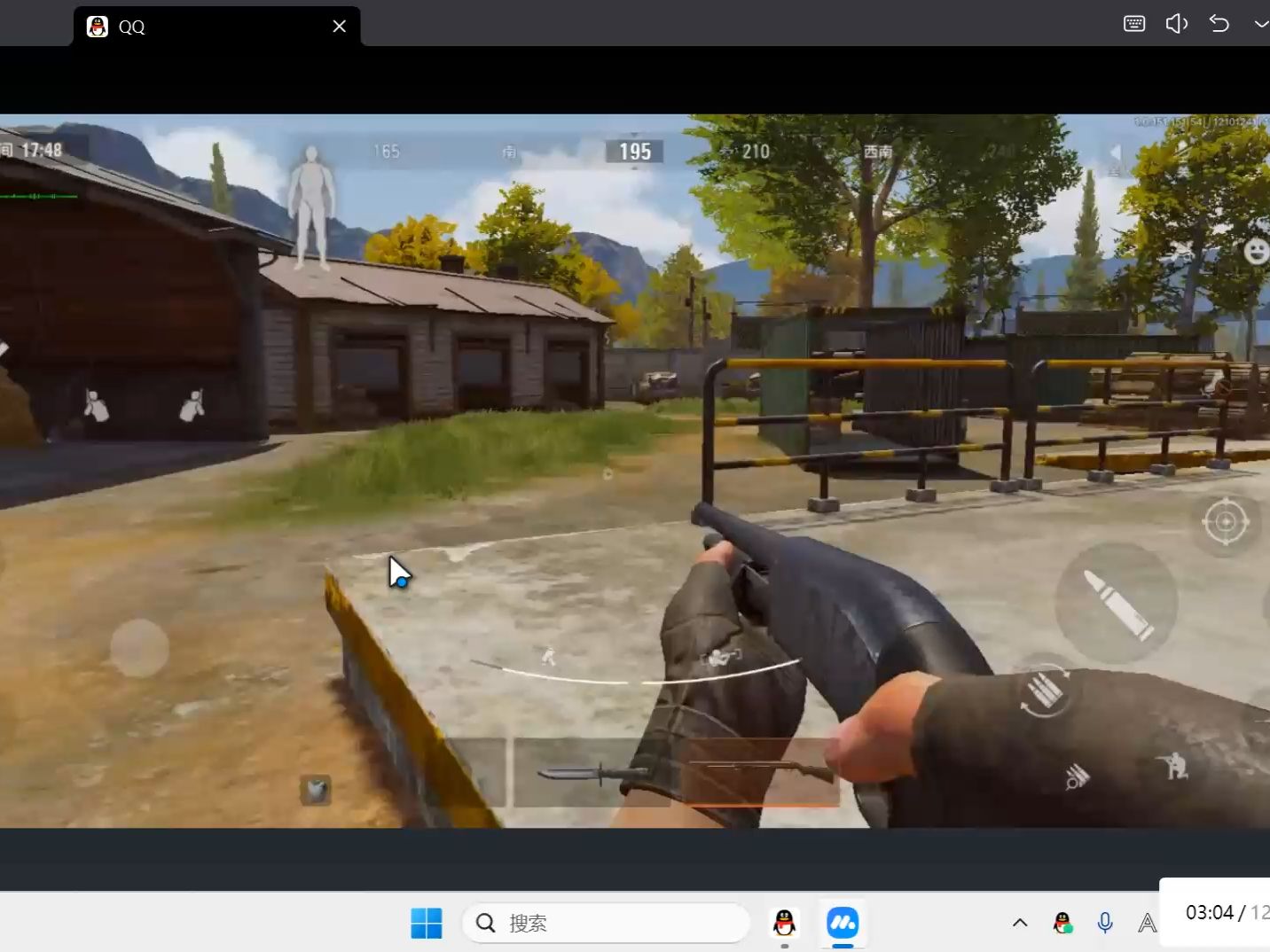Viewport: 1270px width, 952px height.
Task: Click the compass value 165
Action: 386,152
